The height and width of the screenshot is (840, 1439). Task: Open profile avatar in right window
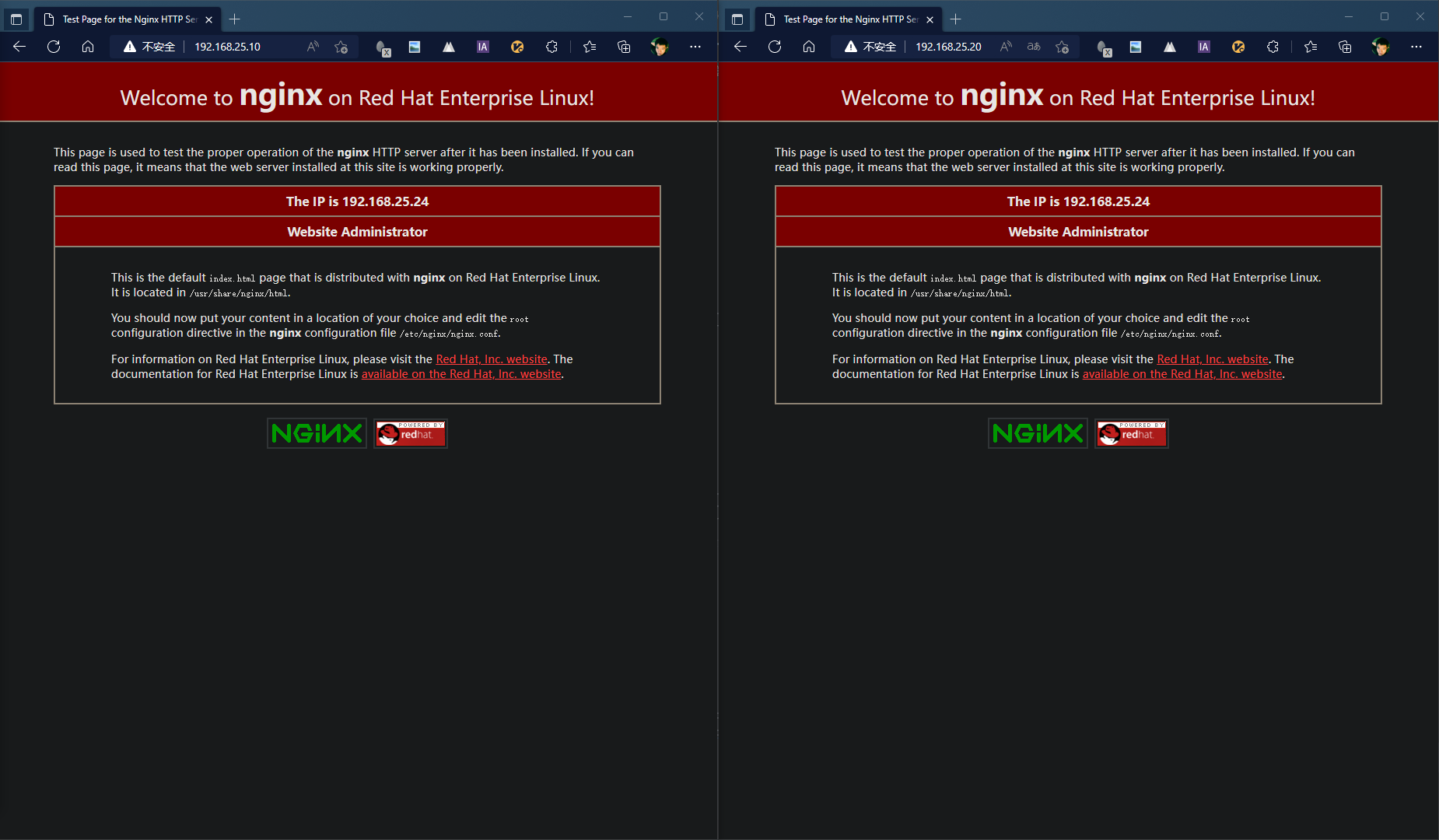[1381, 47]
